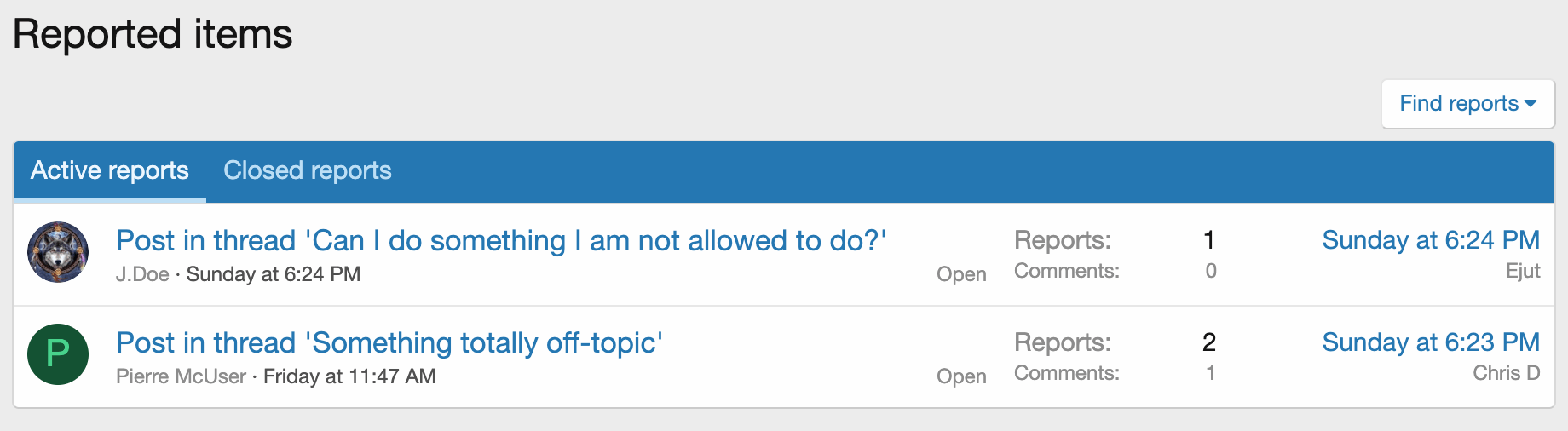Click the Reports count of 1

pos(1209,240)
